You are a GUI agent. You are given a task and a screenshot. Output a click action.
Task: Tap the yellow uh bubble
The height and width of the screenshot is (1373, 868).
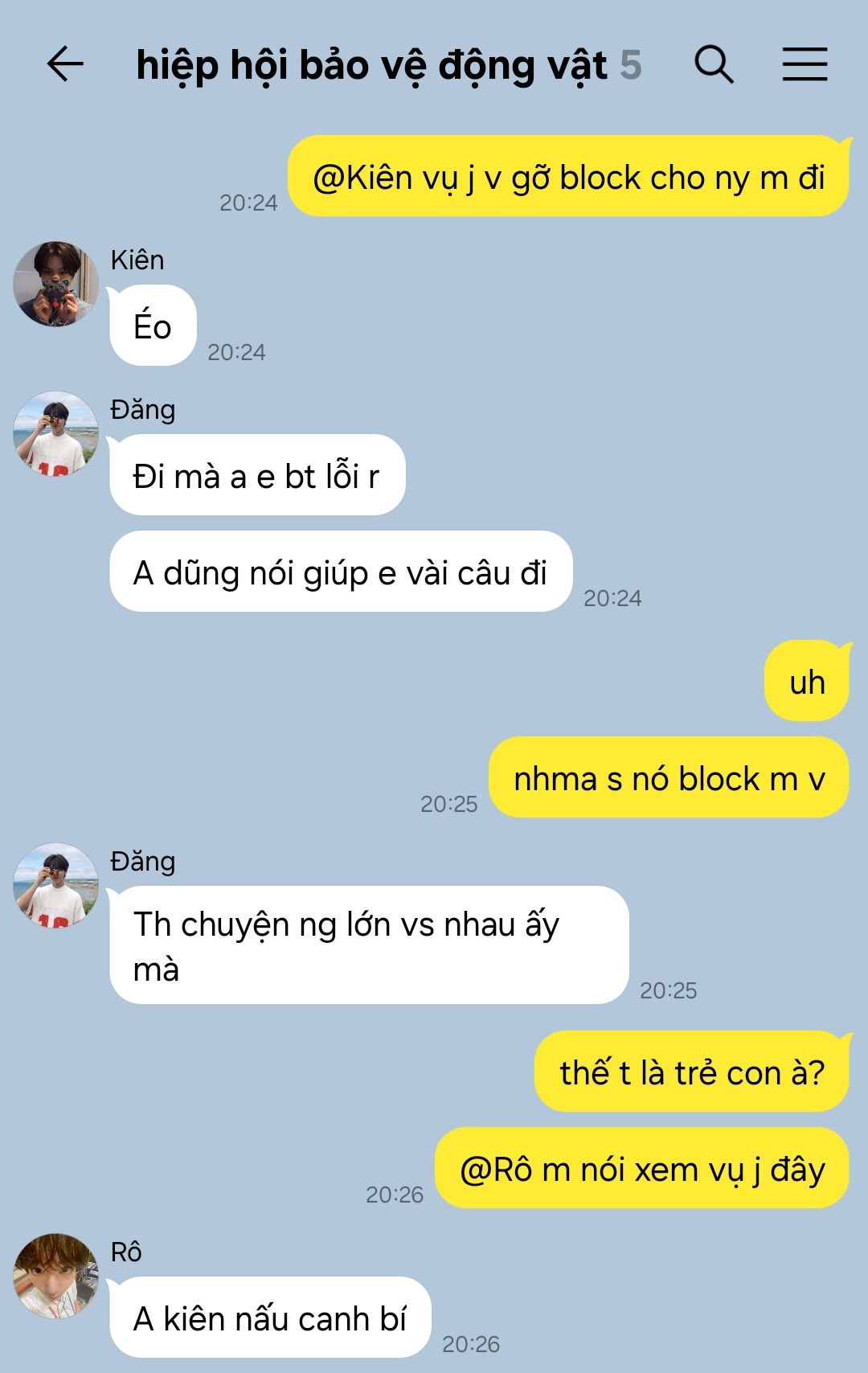[x=807, y=681]
